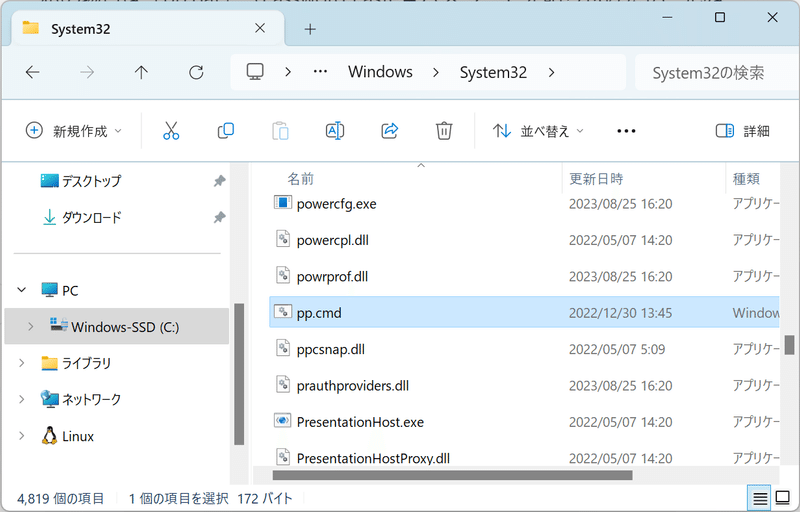Click the System32 breadcrumb in address bar
800x512 pixels.
click(493, 72)
